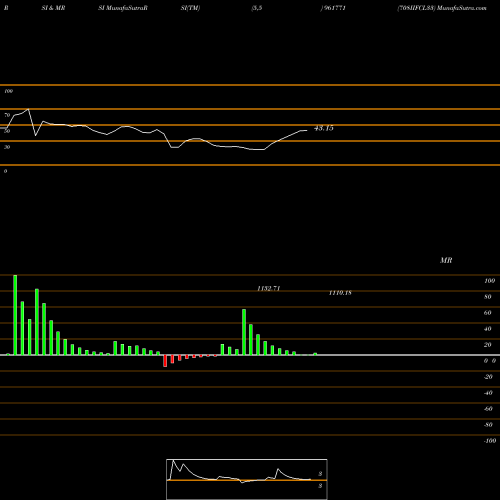Click the mini overview chart at the bottom

point(247,479)
